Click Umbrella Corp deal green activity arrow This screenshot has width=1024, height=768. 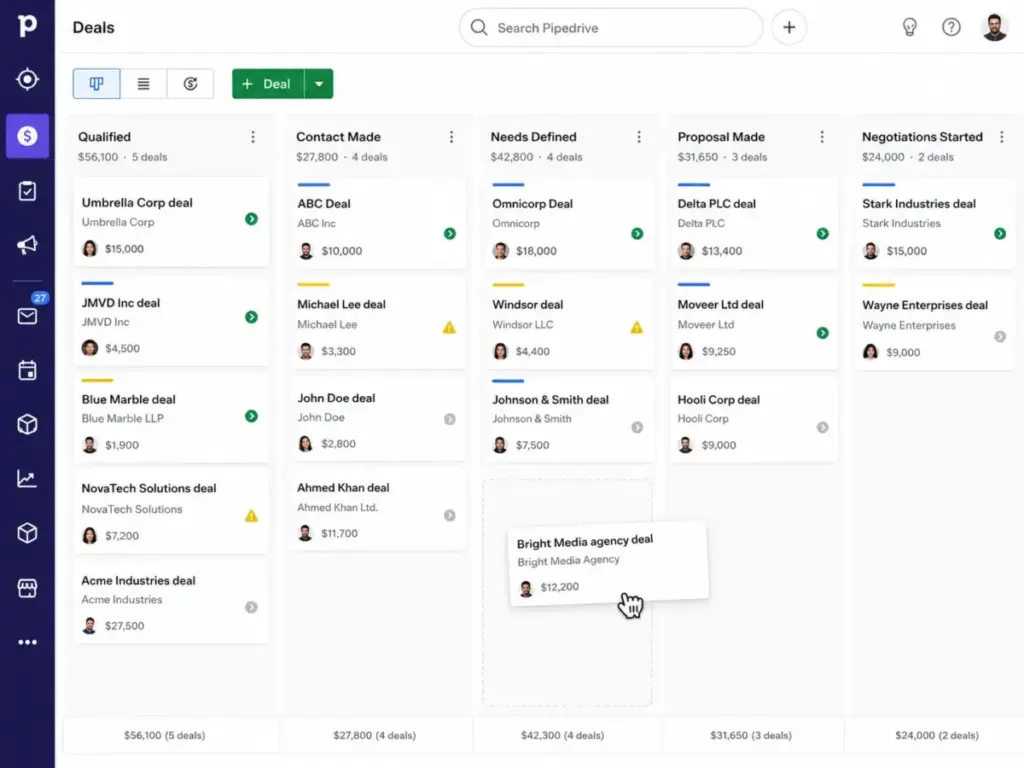coord(251,219)
